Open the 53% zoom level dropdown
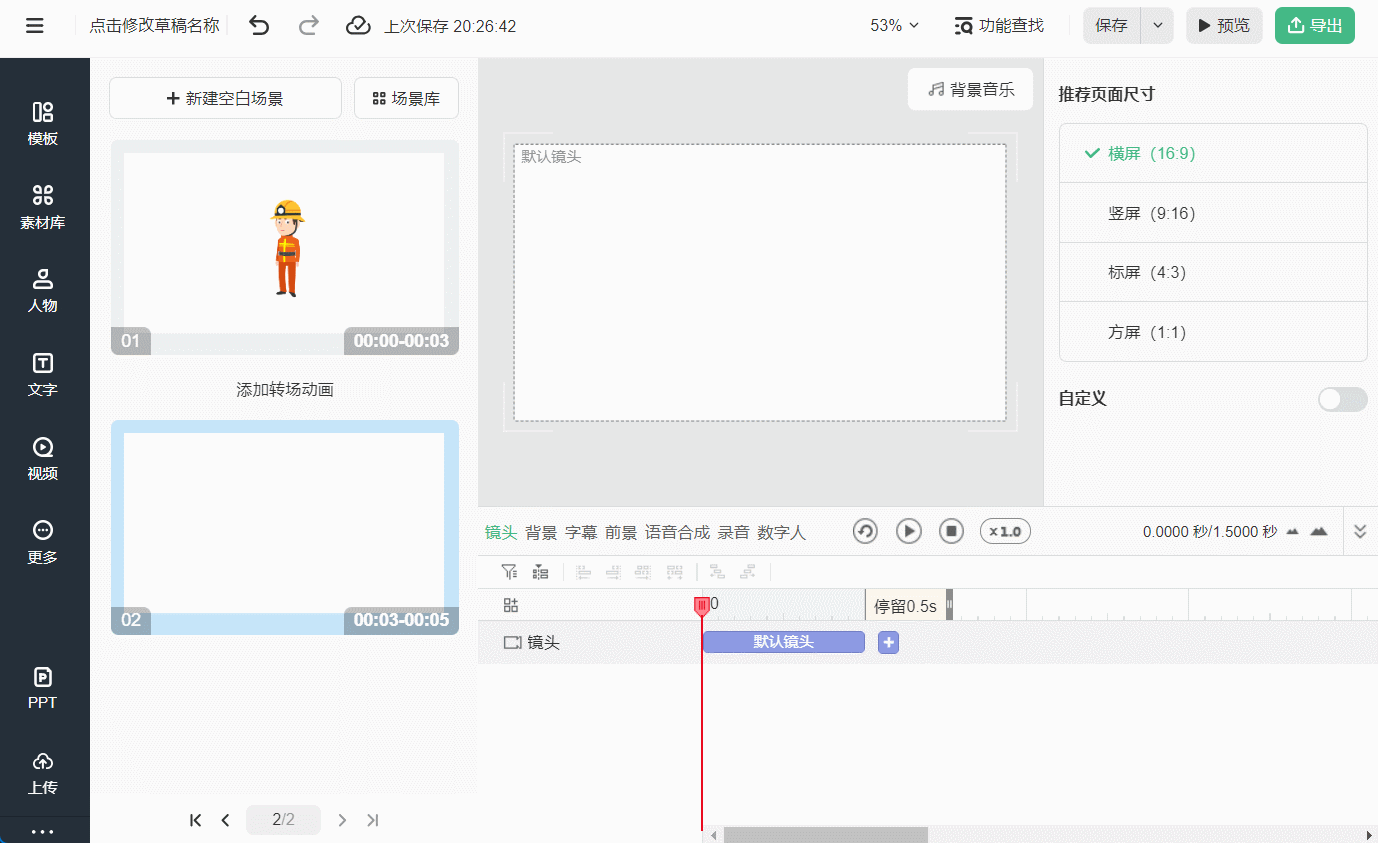Viewport: 1378px width, 843px height. 892,25
